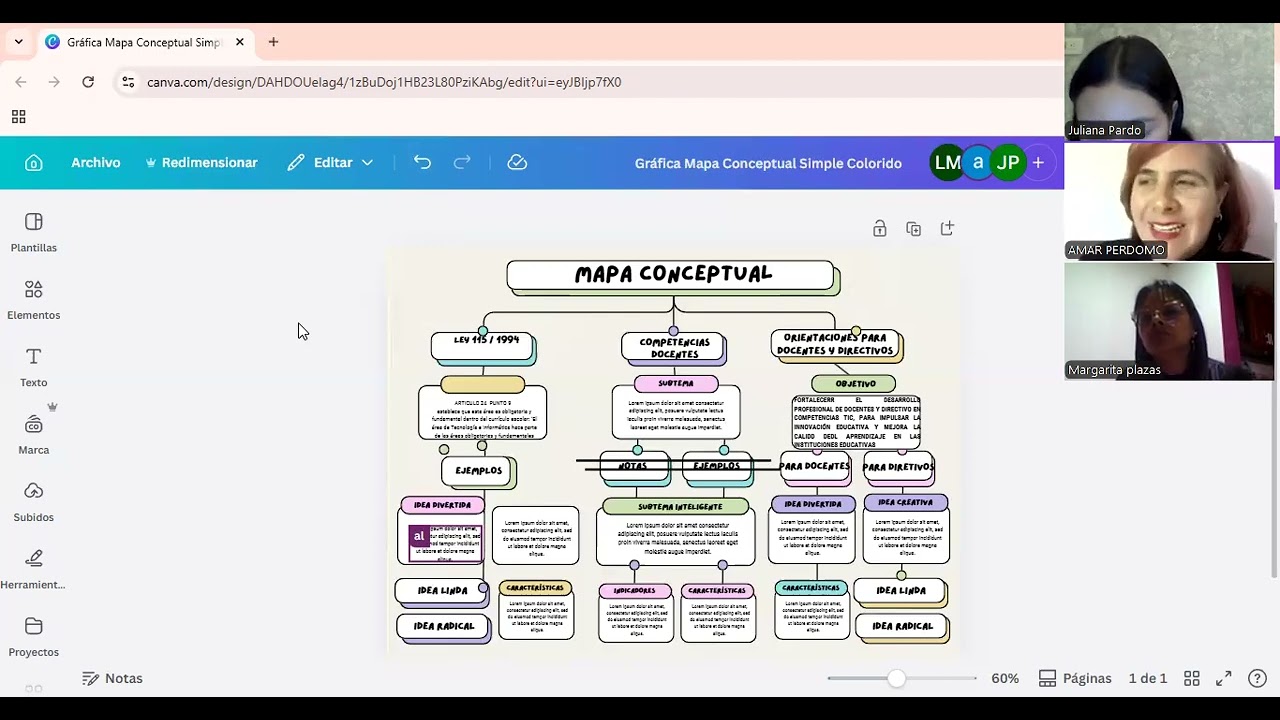Select the SUBTEMA pink label
The image size is (1280, 720).
coord(676,383)
